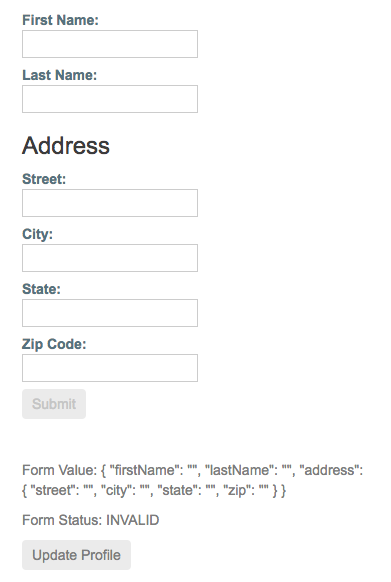Click the Address section heading
The width and height of the screenshot is (391, 582).
[x=66, y=145]
